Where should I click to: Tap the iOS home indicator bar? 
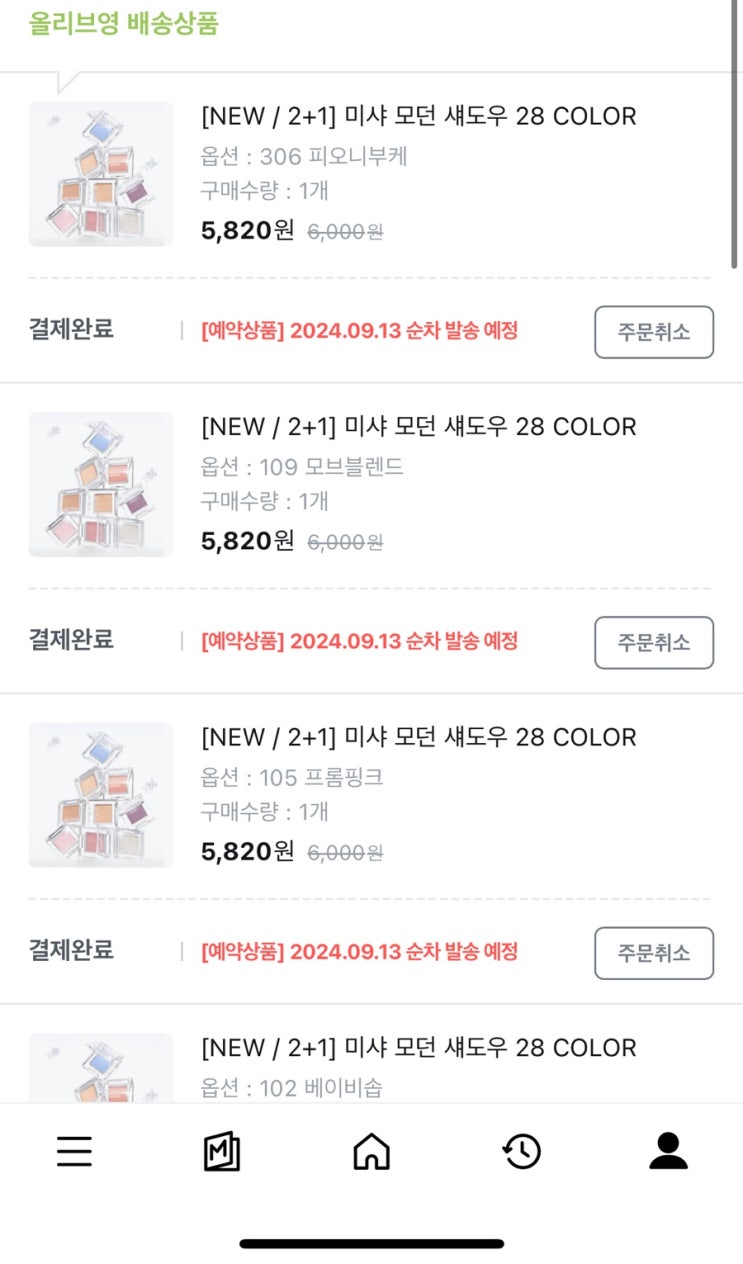[371, 1244]
